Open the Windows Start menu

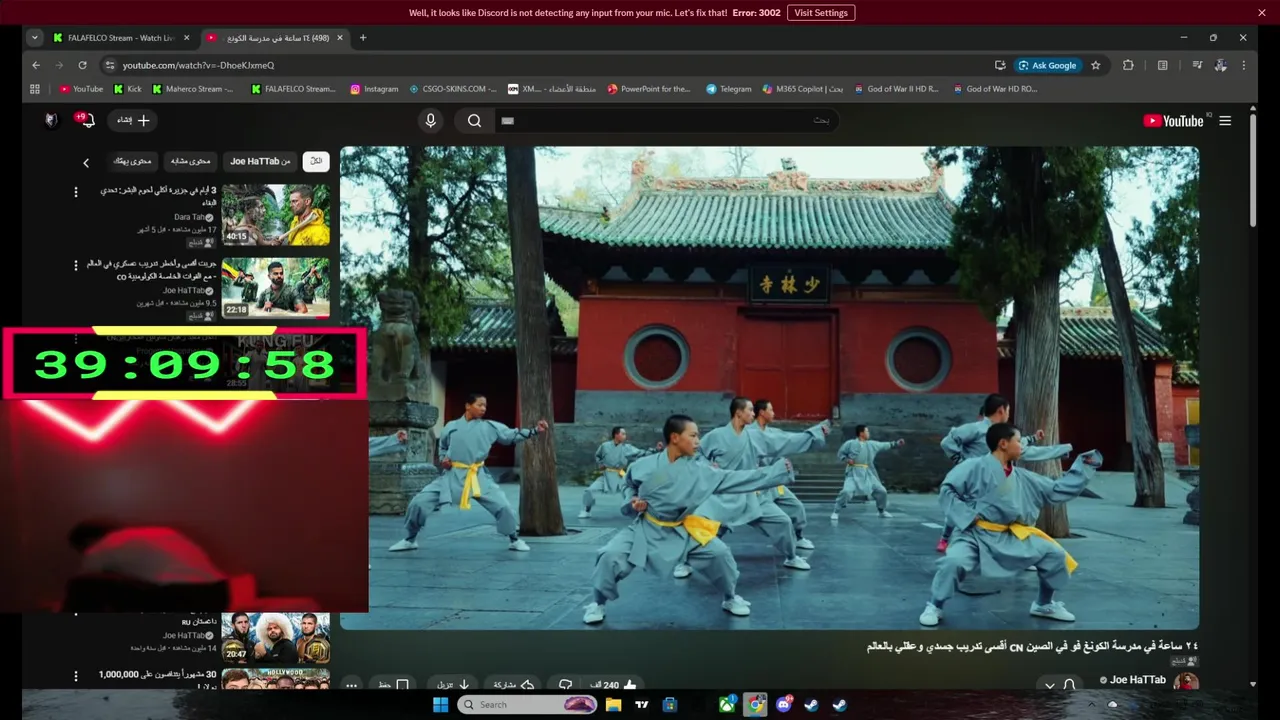[x=440, y=704]
